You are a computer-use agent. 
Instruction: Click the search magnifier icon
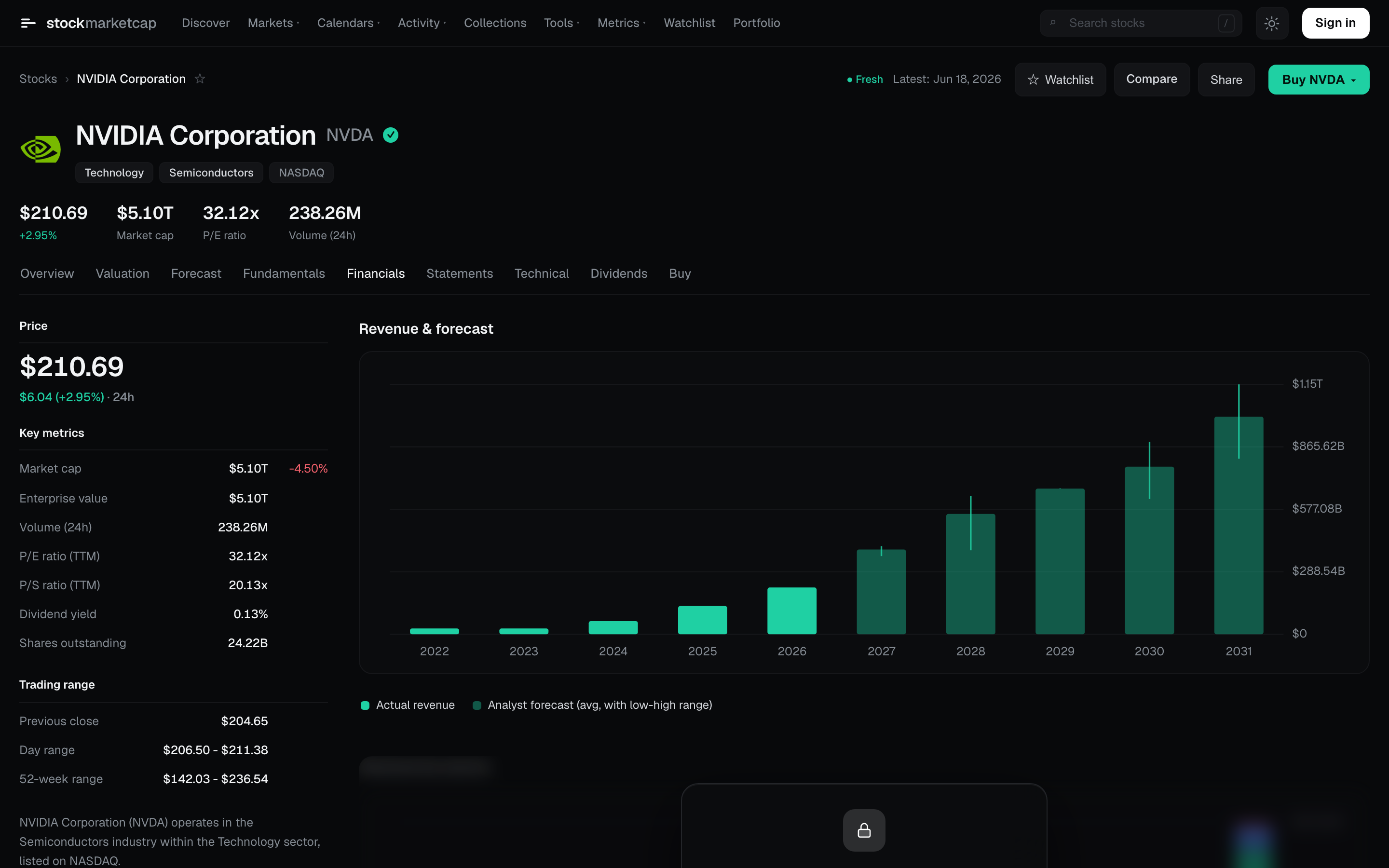pos(1053,23)
